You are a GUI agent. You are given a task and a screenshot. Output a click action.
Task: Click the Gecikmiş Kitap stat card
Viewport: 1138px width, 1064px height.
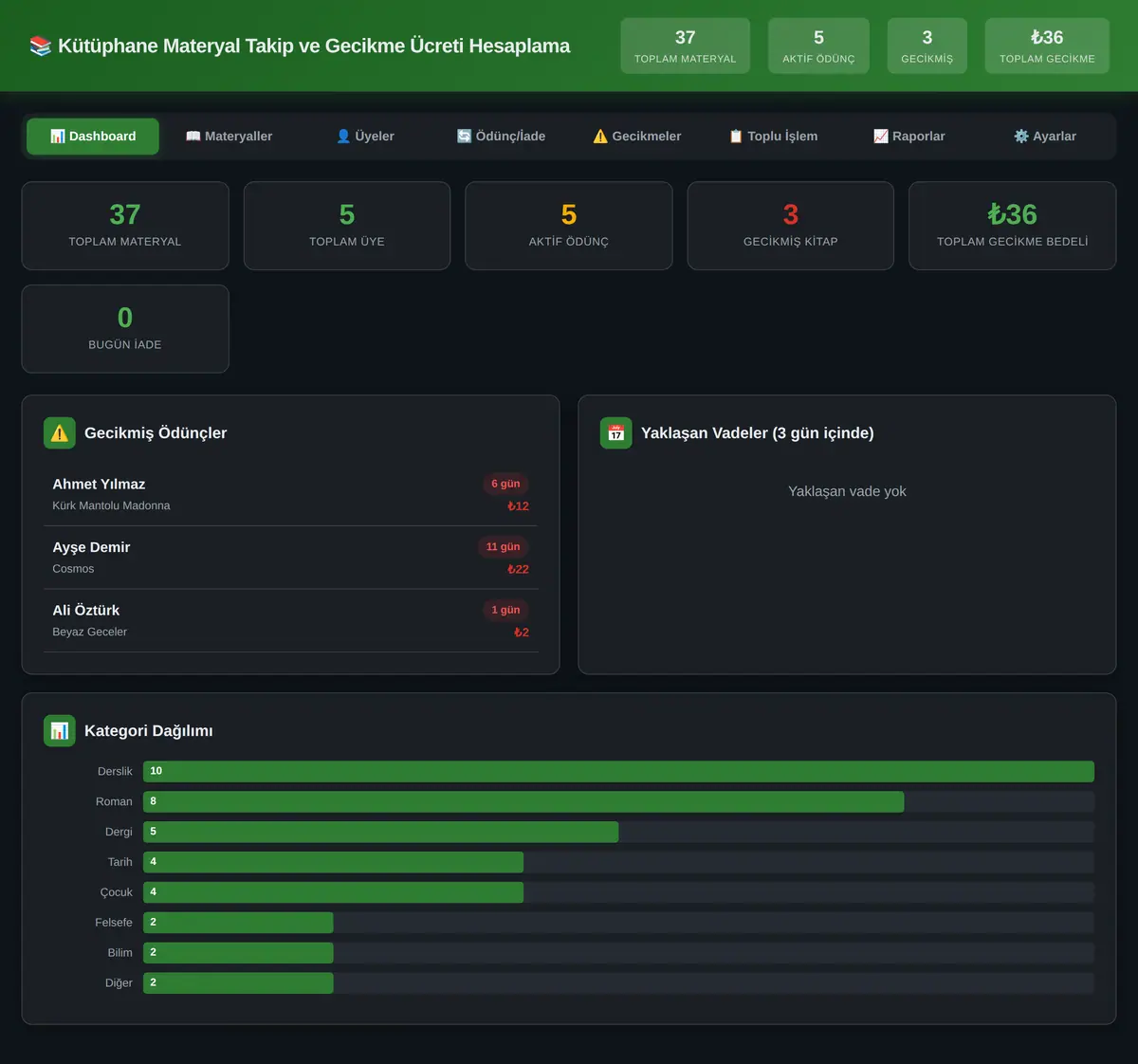coord(791,226)
